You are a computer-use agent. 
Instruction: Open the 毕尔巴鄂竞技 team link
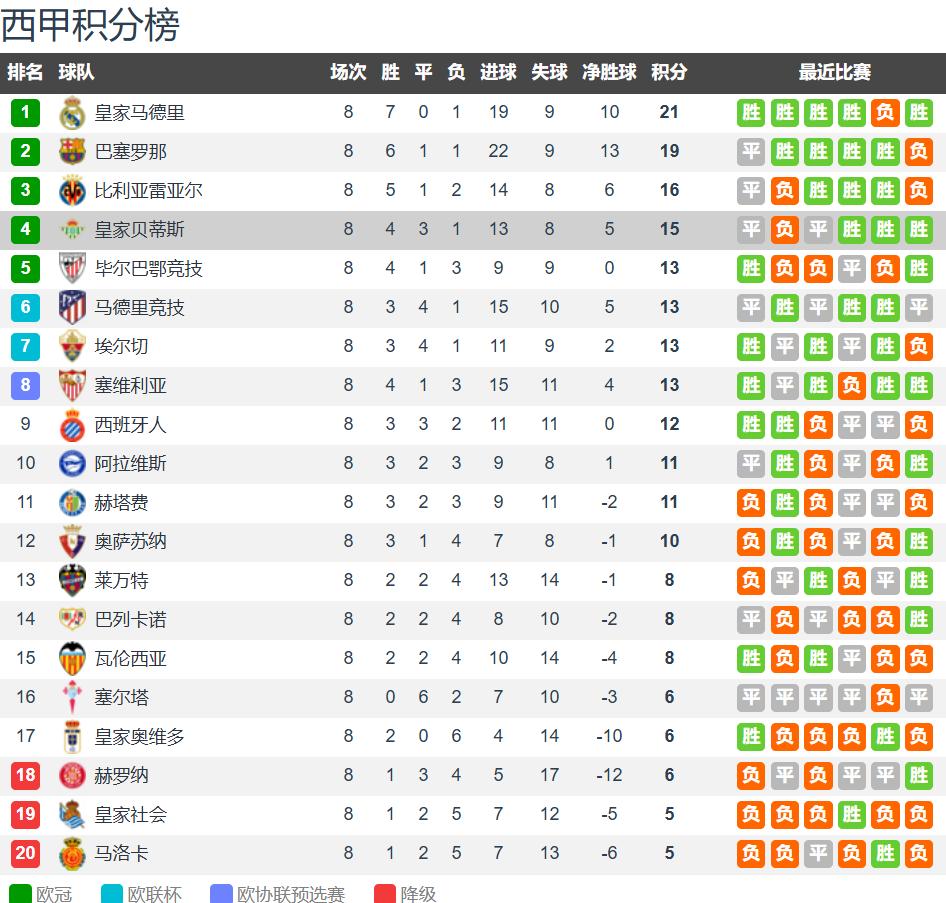tap(148, 269)
